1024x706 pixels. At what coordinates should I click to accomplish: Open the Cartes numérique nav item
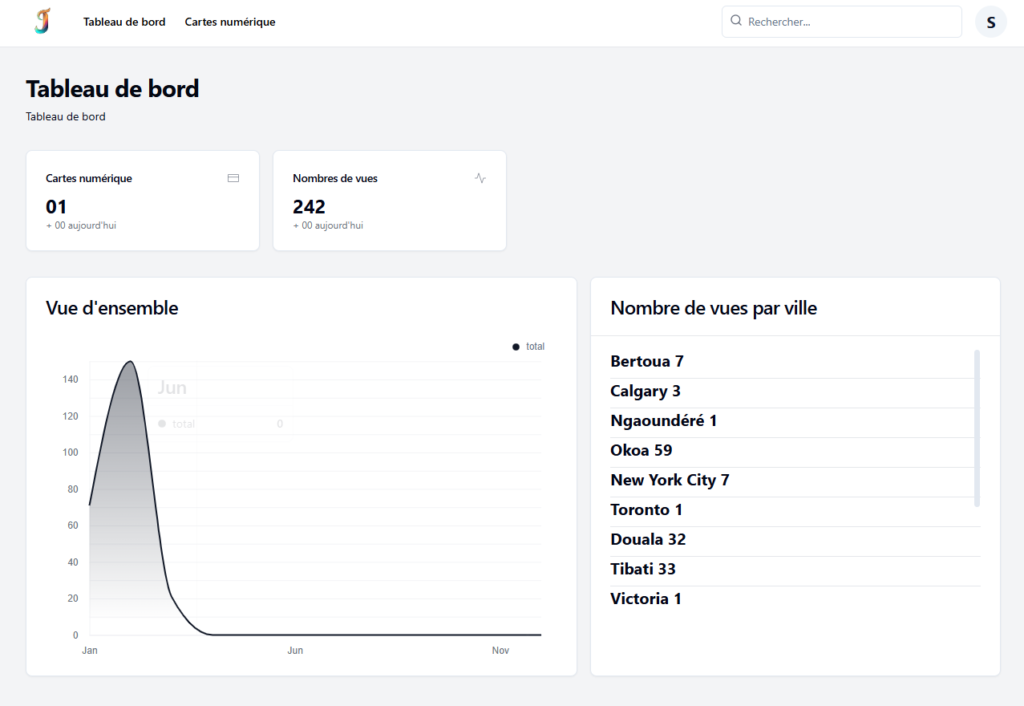[230, 21]
